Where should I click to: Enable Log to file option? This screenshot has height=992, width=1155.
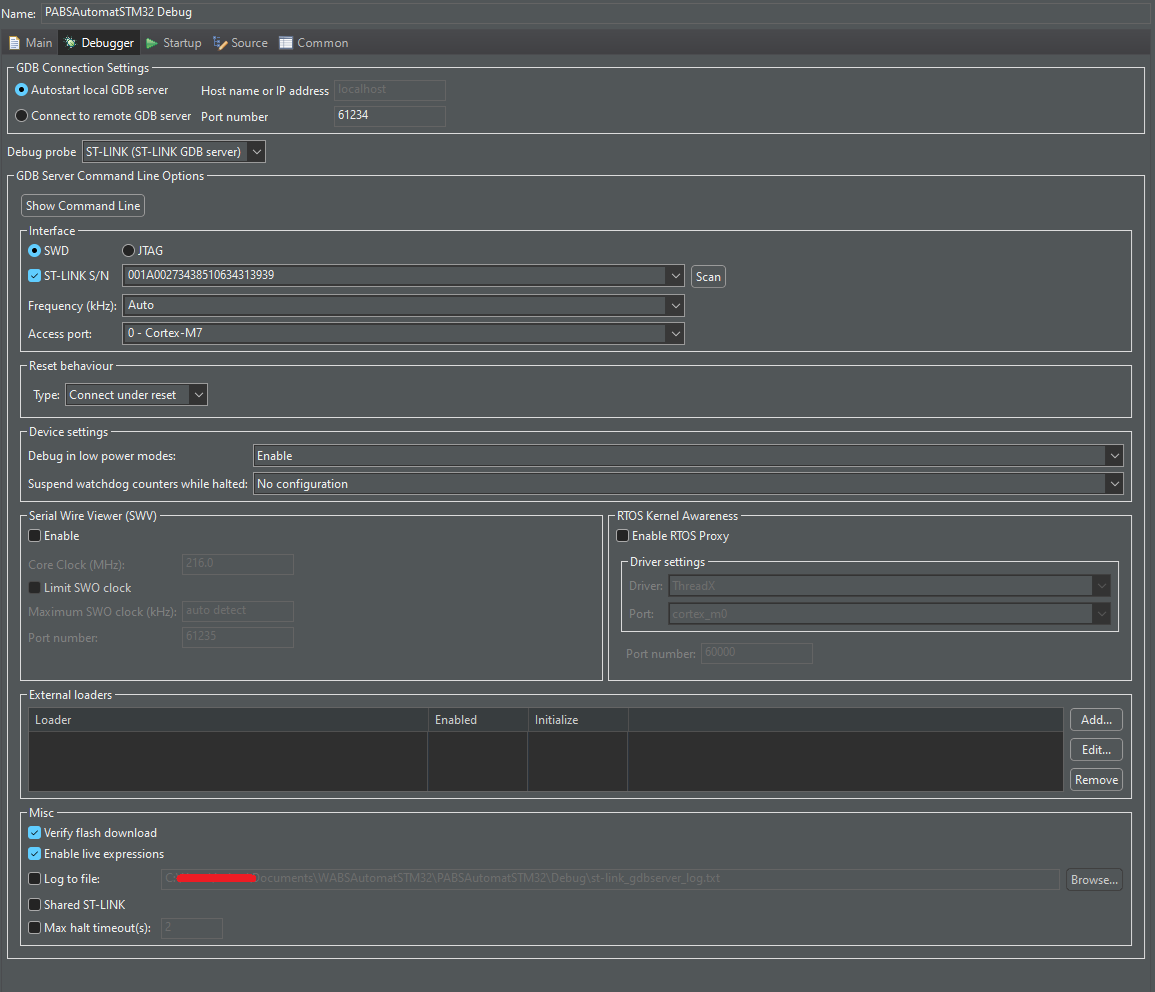pos(34,878)
